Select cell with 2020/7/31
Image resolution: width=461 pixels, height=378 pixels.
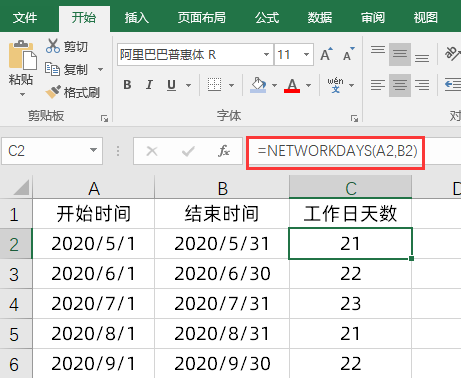[x=222, y=304]
